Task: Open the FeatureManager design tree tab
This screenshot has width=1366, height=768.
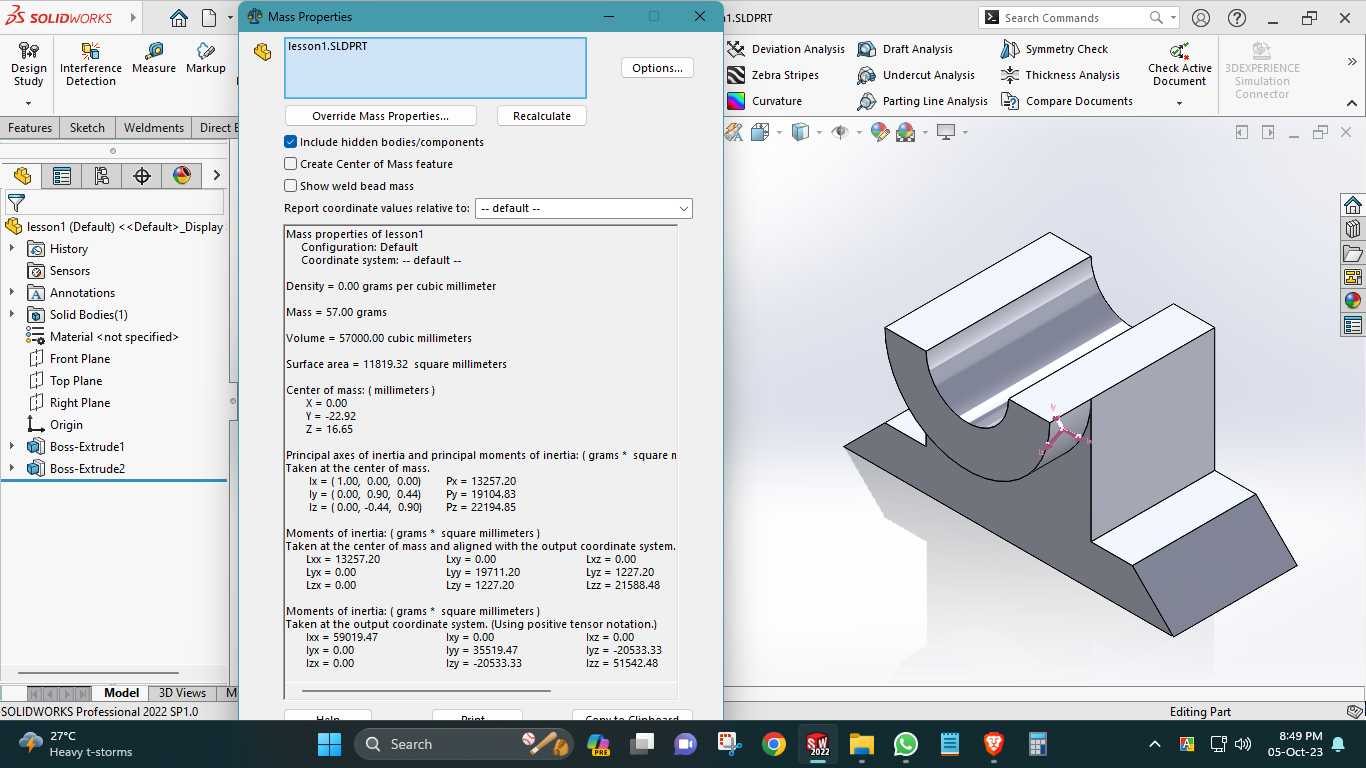Action: 22,176
